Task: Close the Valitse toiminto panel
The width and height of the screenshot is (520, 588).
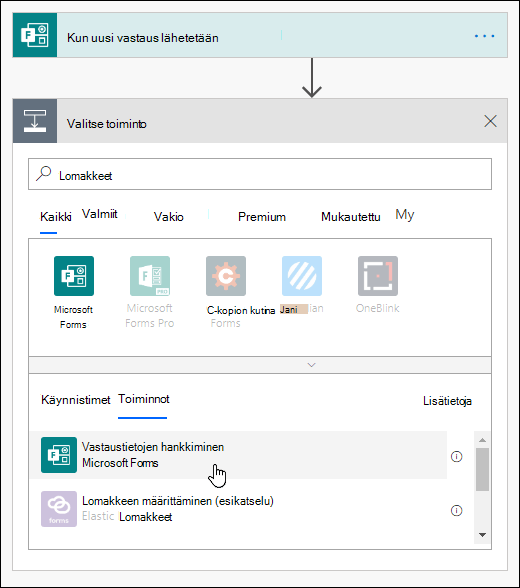Action: [x=490, y=121]
